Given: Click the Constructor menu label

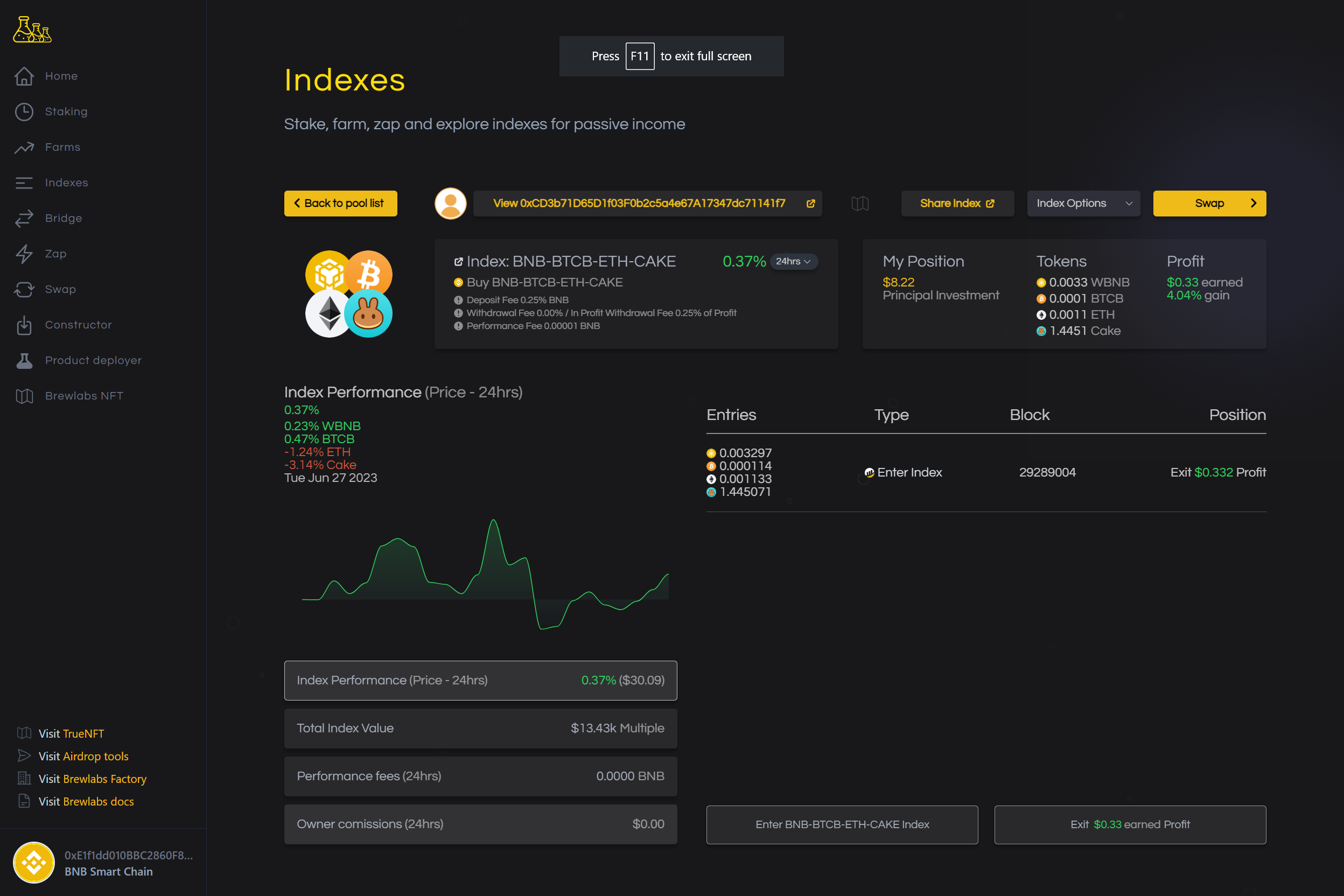Looking at the screenshot, I should coord(78,325).
